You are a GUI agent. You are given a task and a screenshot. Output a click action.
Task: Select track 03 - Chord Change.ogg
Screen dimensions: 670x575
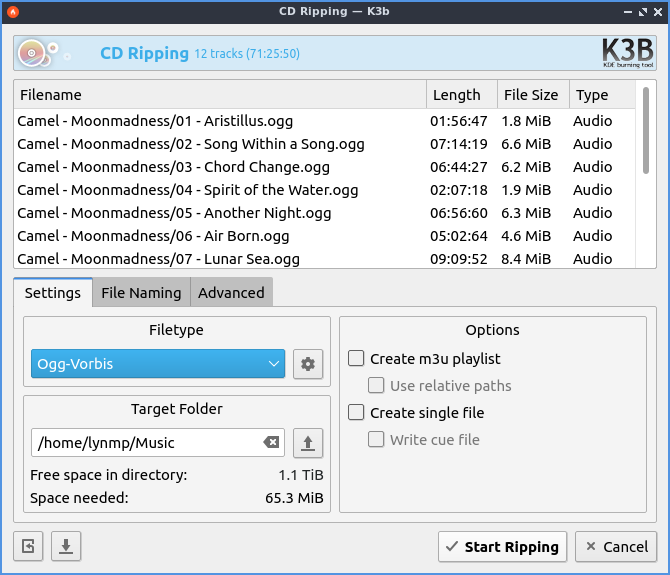[173, 167]
